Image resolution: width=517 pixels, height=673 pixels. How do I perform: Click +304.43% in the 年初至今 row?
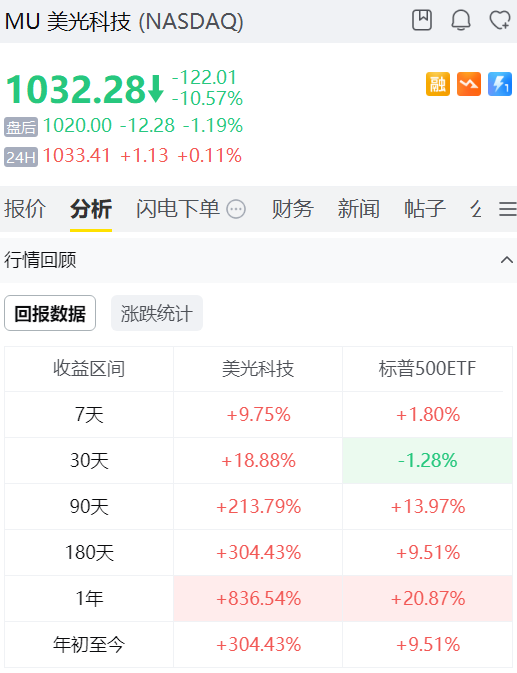pyautogui.click(x=258, y=644)
